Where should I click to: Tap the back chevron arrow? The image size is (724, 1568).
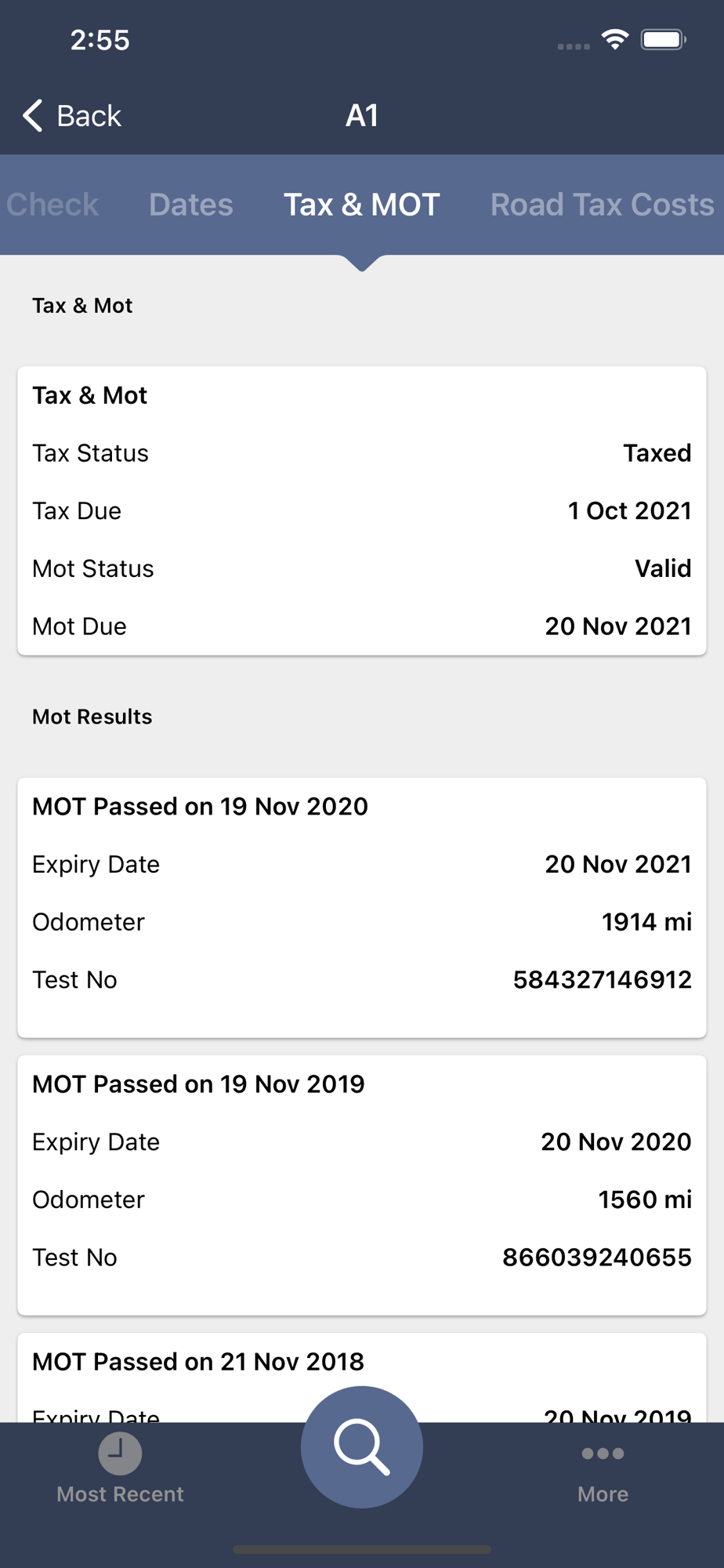pyautogui.click(x=32, y=115)
